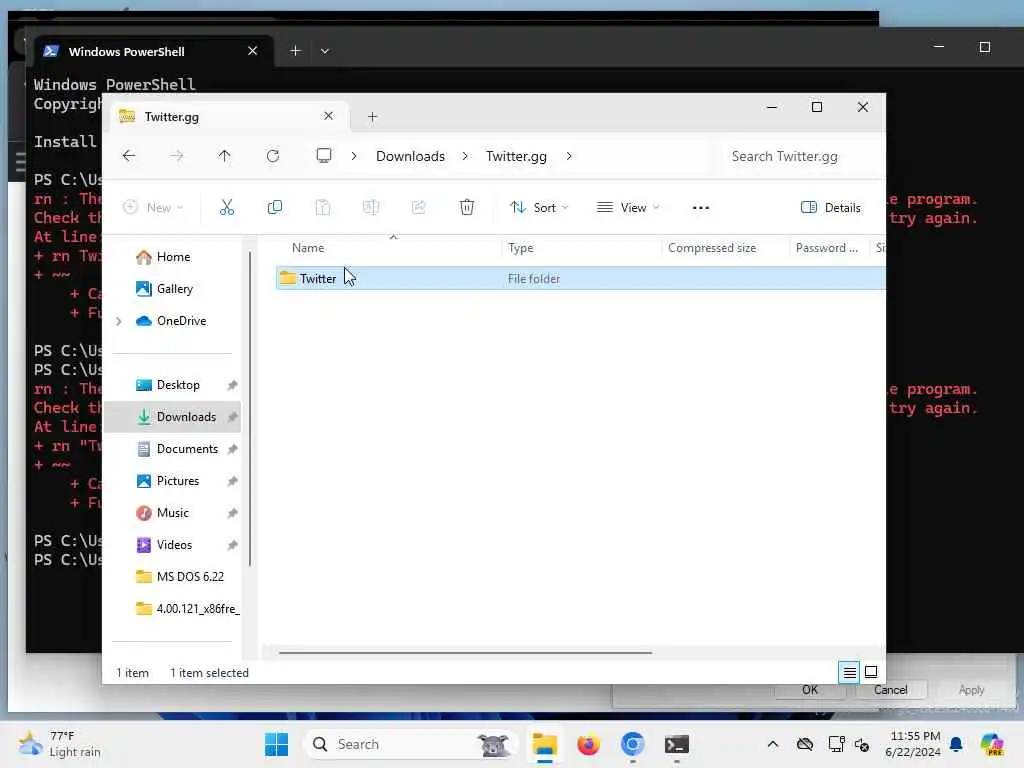The height and width of the screenshot is (768, 1024).
Task: Toggle the Details pane
Action: pos(831,208)
